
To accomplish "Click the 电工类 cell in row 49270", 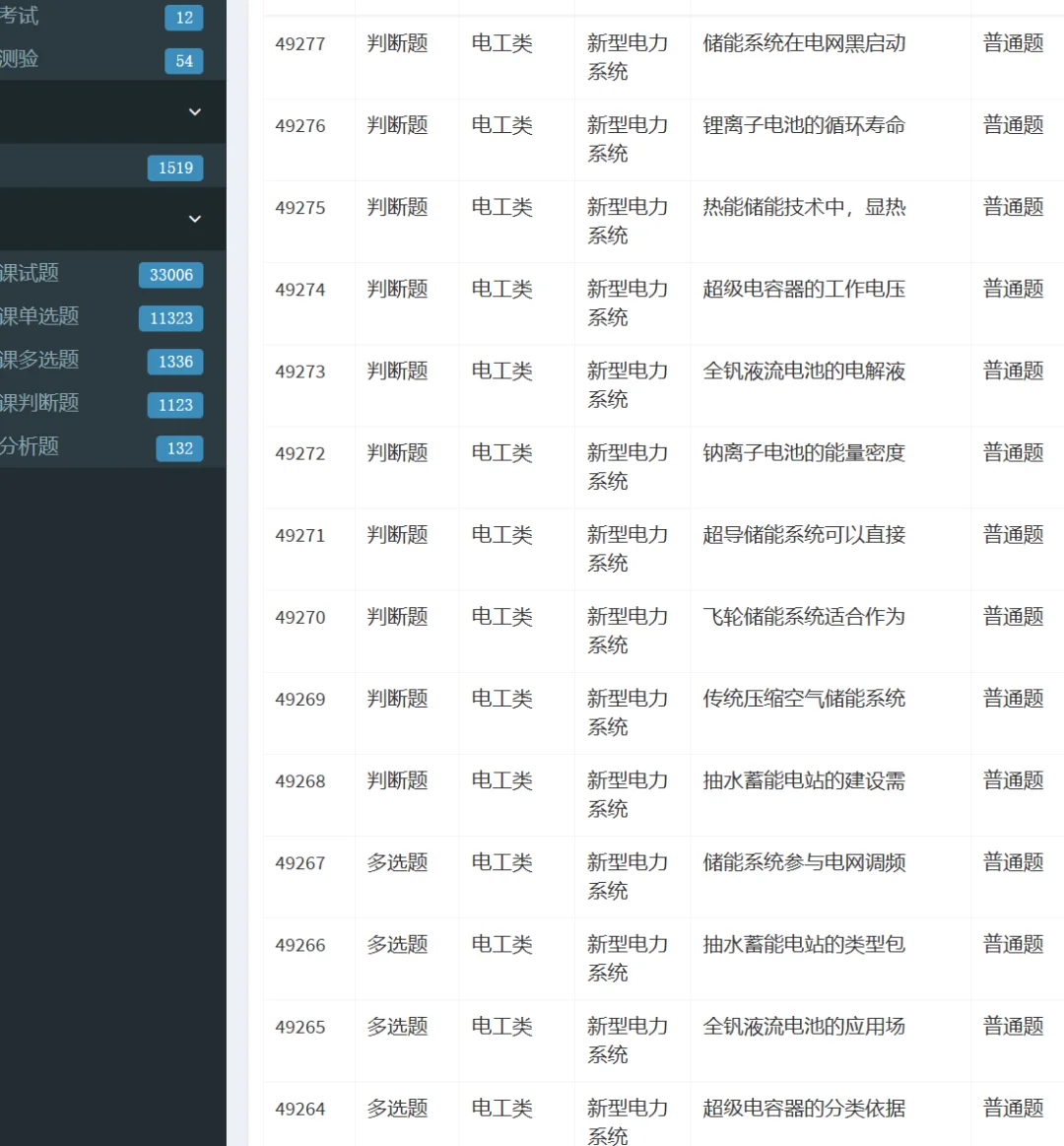I will [x=501, y=617].
